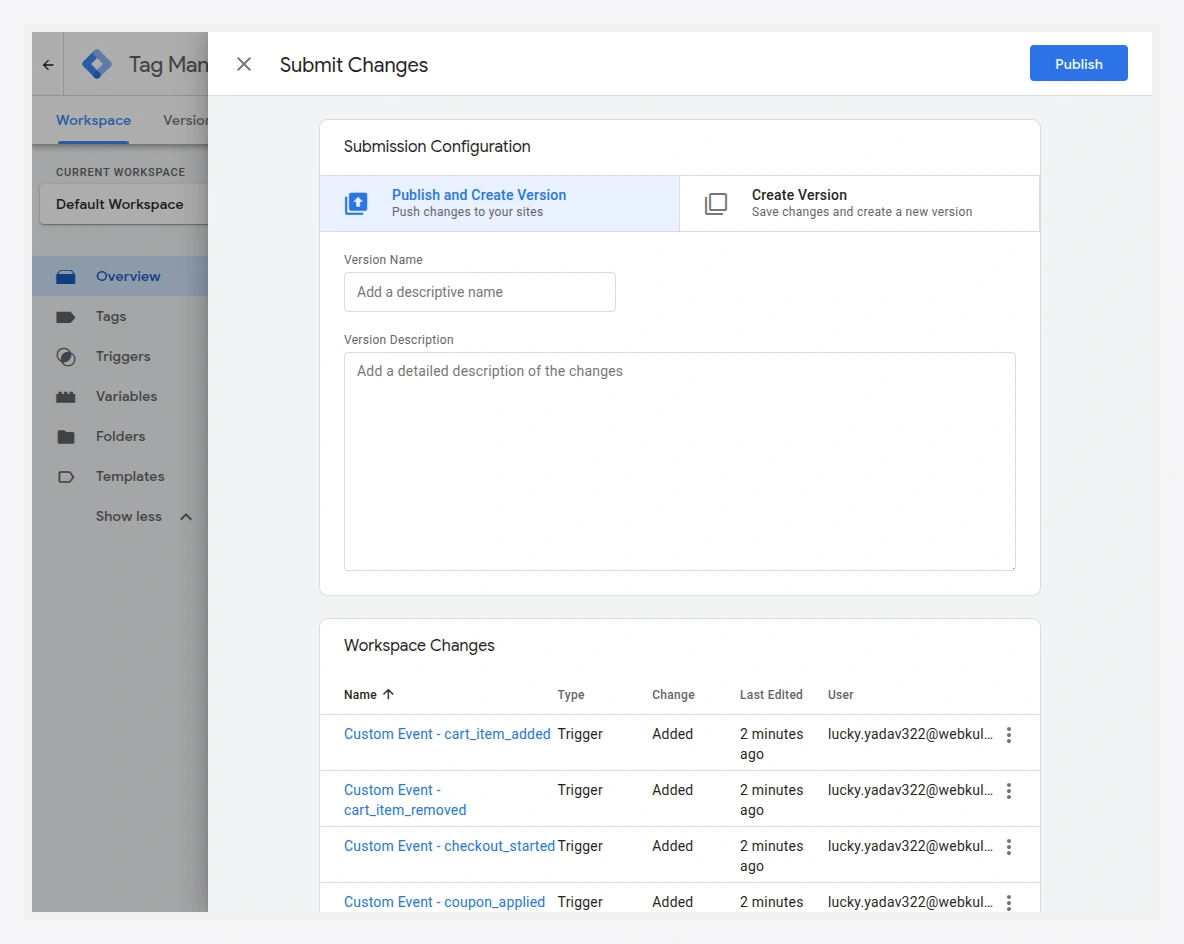The image size is (1184, 944).
Task: Click the Variables sidebar icon
Action: 66,396
